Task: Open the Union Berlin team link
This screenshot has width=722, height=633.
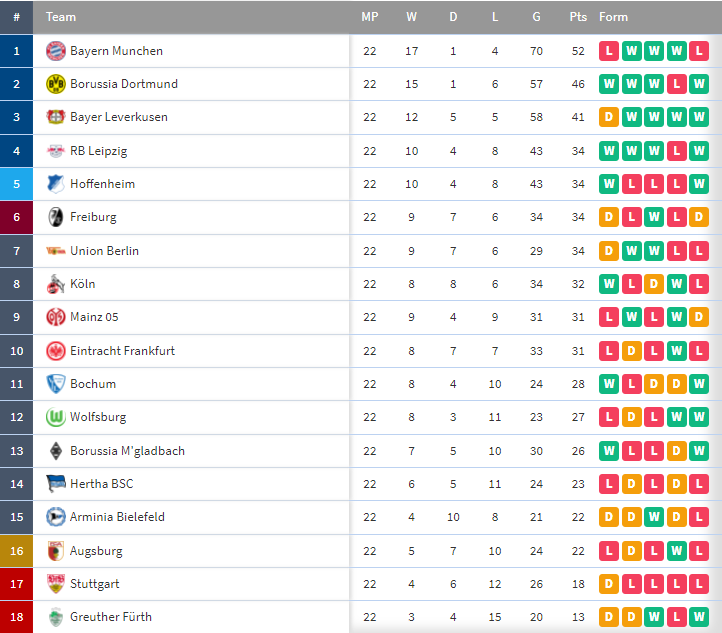Action: [x=104, y=251]
